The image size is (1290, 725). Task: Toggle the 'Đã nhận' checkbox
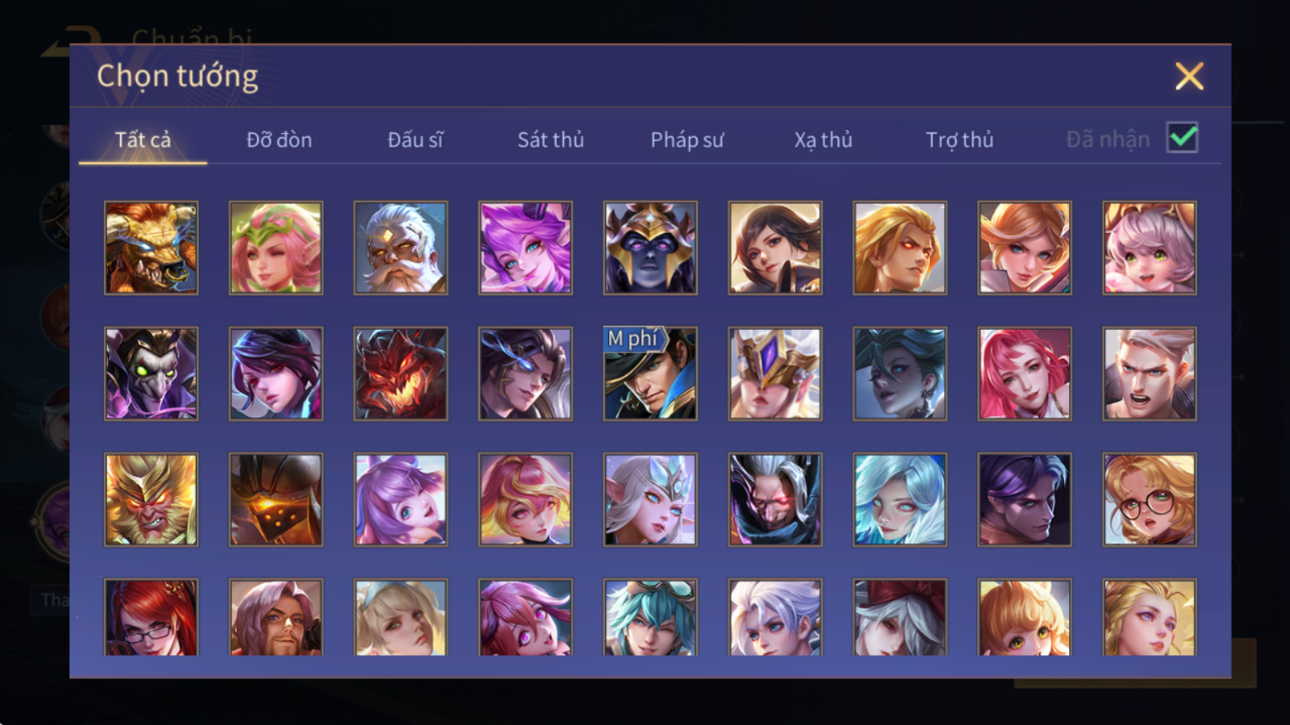(x=1182, y=139)
